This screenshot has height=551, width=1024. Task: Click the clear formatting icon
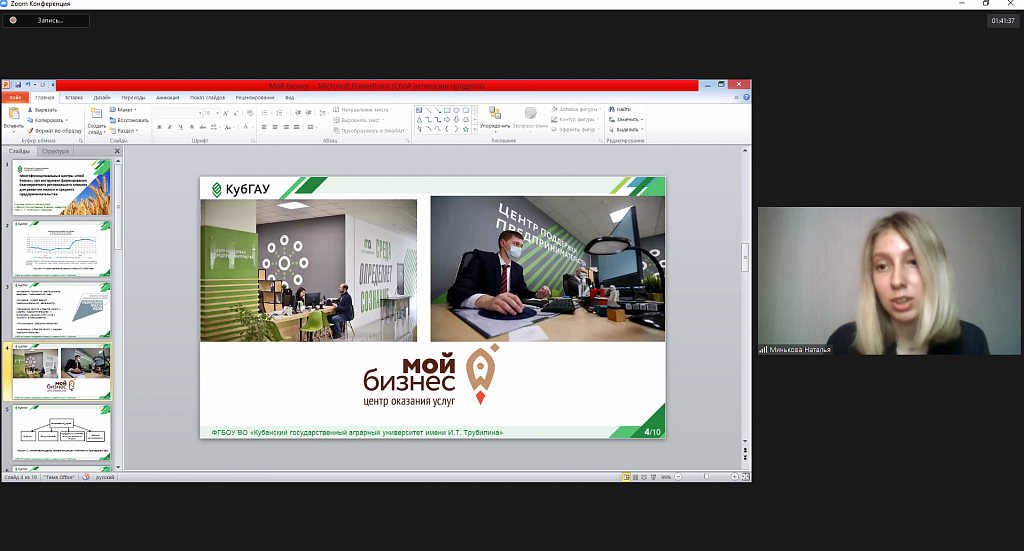click(x=249, y=113)
